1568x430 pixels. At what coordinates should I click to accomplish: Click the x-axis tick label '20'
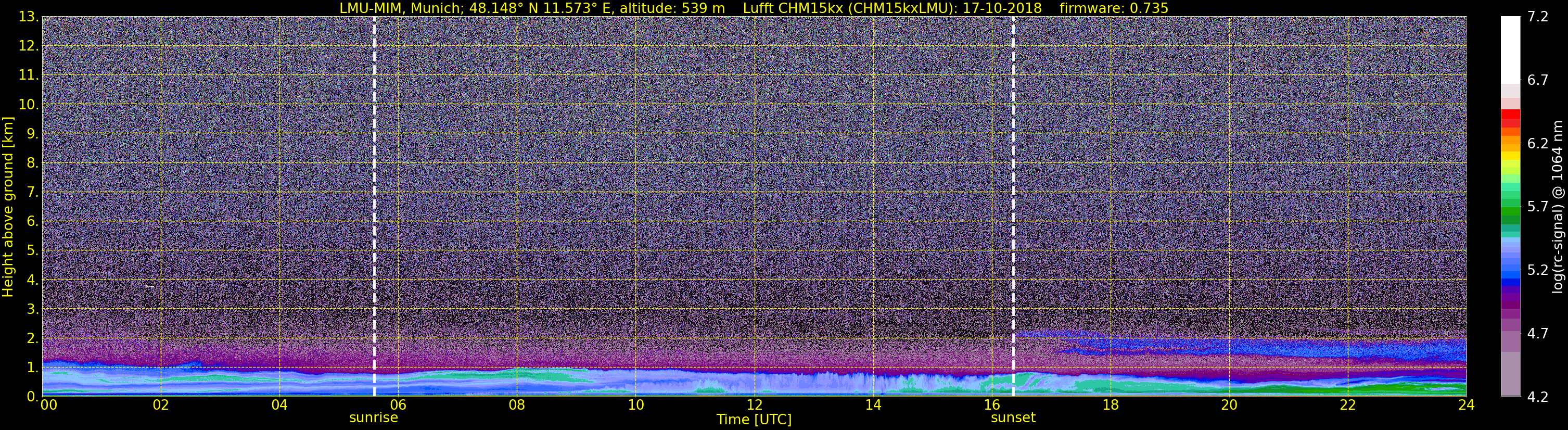point(1229,405)
